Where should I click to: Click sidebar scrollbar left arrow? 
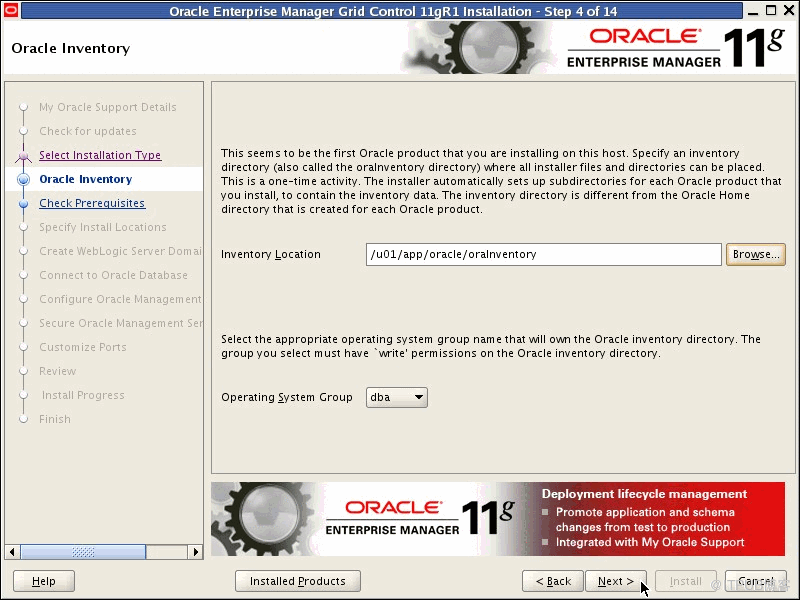click(x=12, y=552)
